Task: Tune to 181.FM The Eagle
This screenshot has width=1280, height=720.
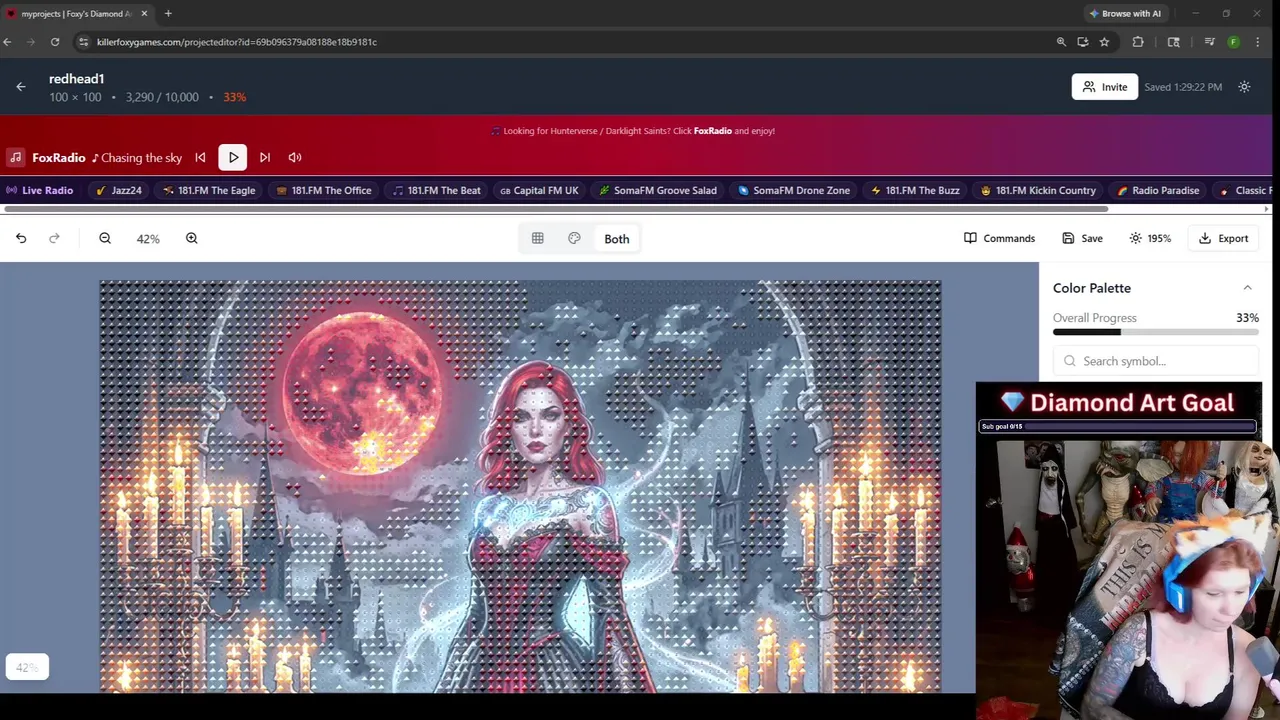Action: coord(209,190)
